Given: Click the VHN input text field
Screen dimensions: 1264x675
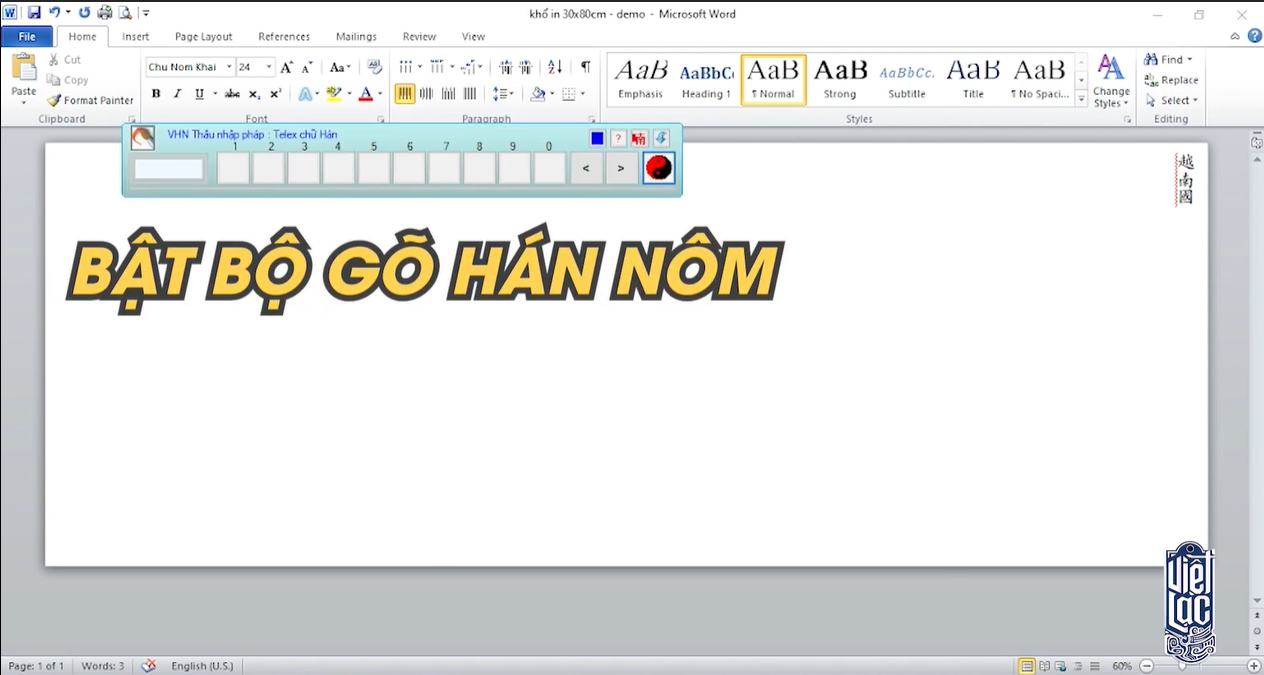Looking at the screenshot, I should (x=169, y=169).
